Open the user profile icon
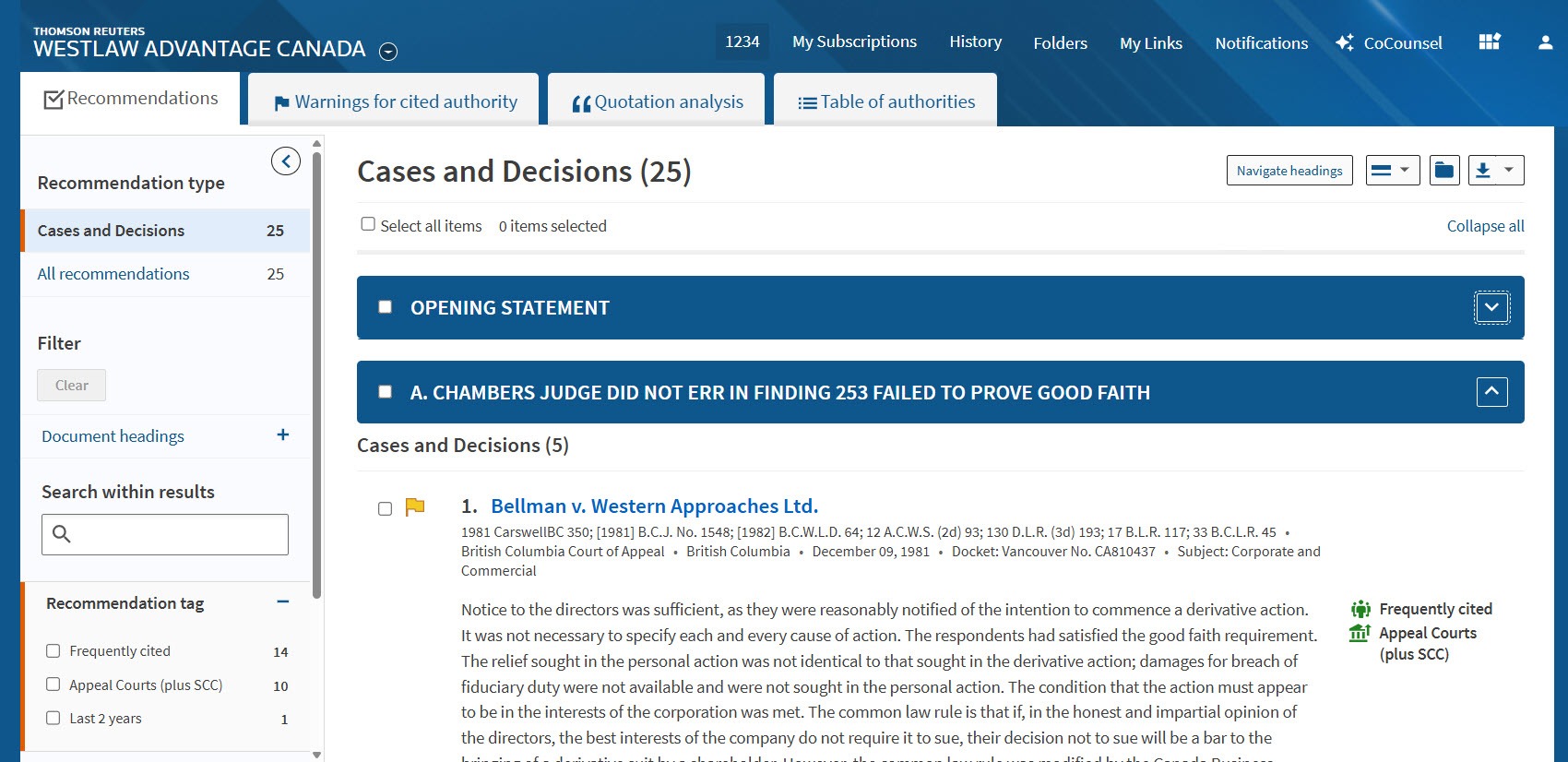 (x=1545, y=42)
